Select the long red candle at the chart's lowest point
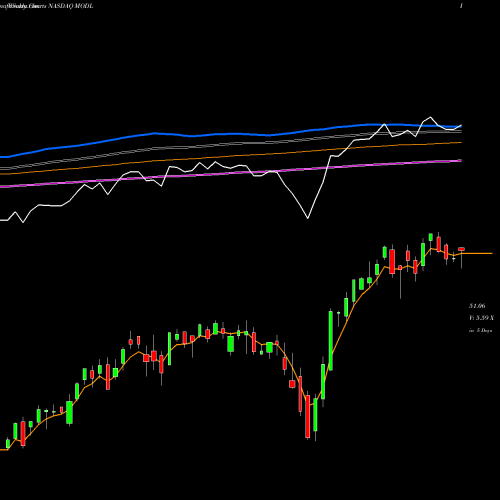 click(307, 416)
